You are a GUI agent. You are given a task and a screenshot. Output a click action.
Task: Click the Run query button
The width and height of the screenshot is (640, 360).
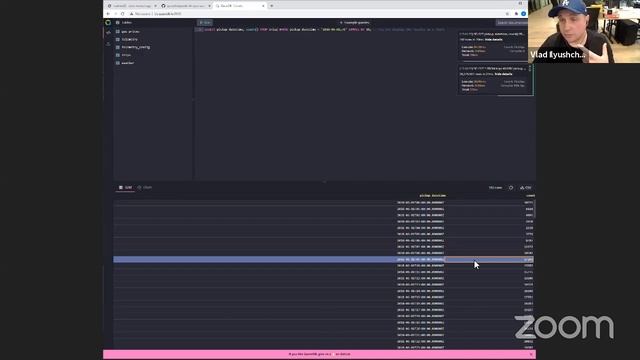coord(205,22)
